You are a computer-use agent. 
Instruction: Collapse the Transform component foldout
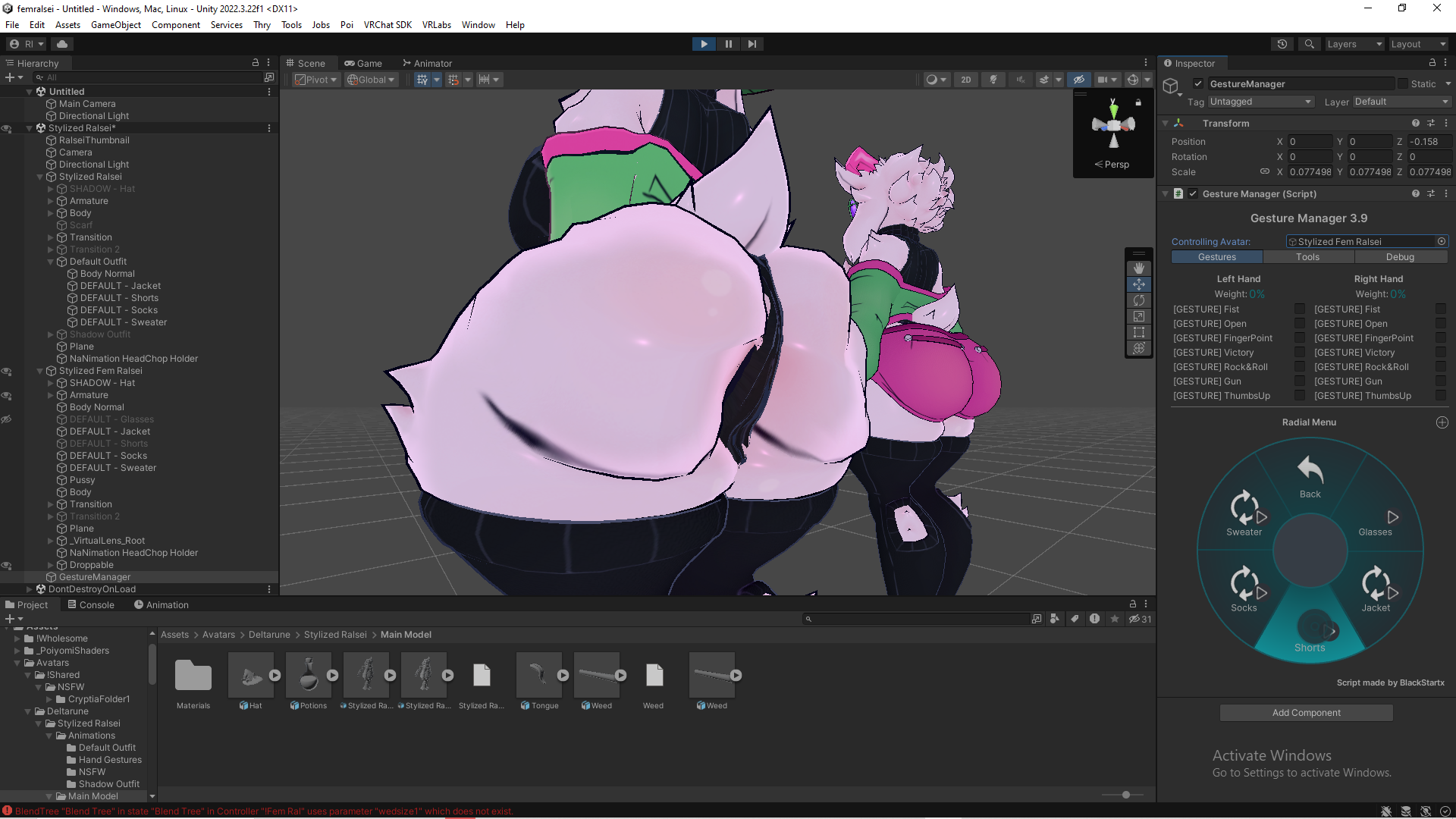point(1166,123)
